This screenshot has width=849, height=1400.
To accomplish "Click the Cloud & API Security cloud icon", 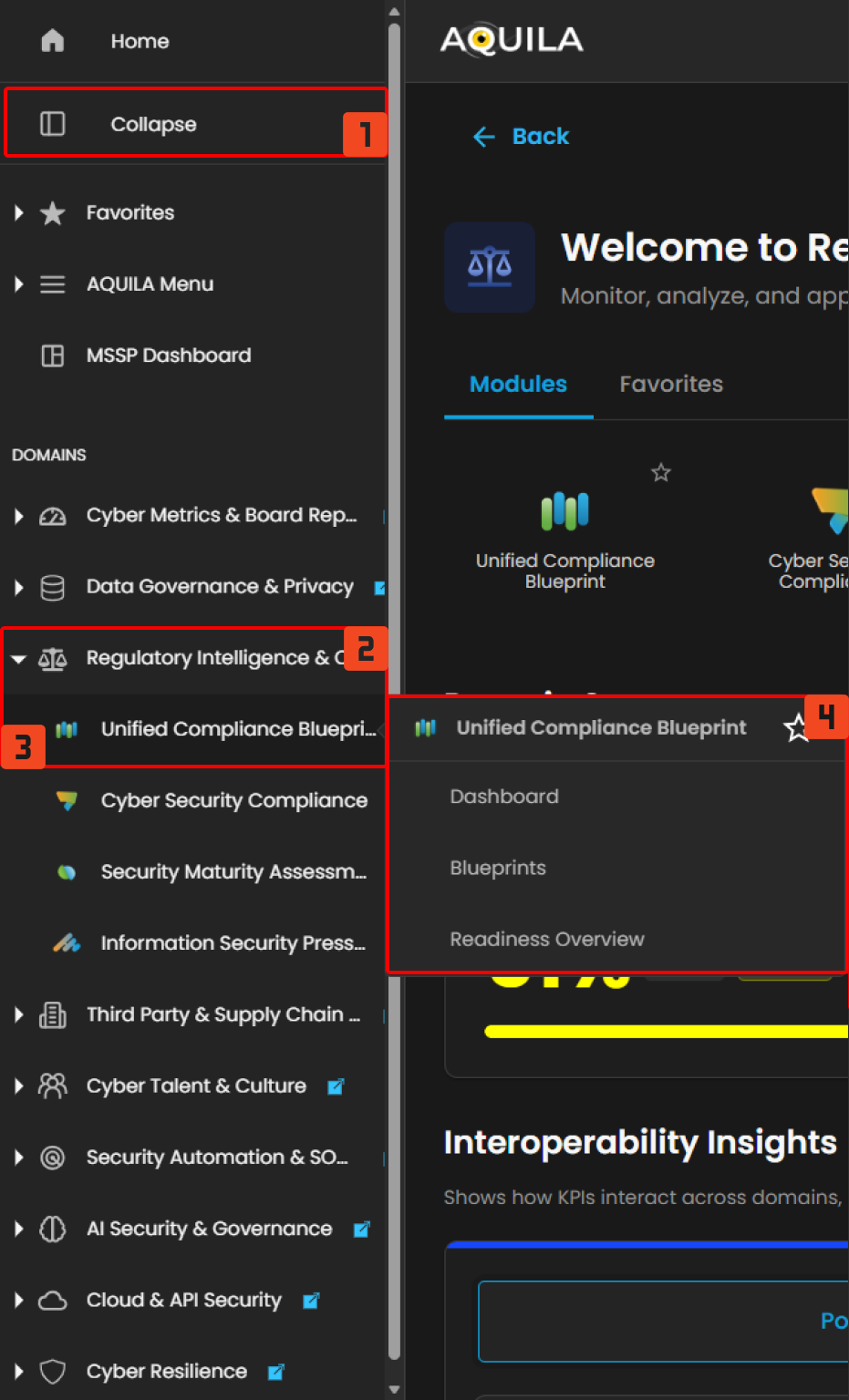I will [x=53, y=1301].
